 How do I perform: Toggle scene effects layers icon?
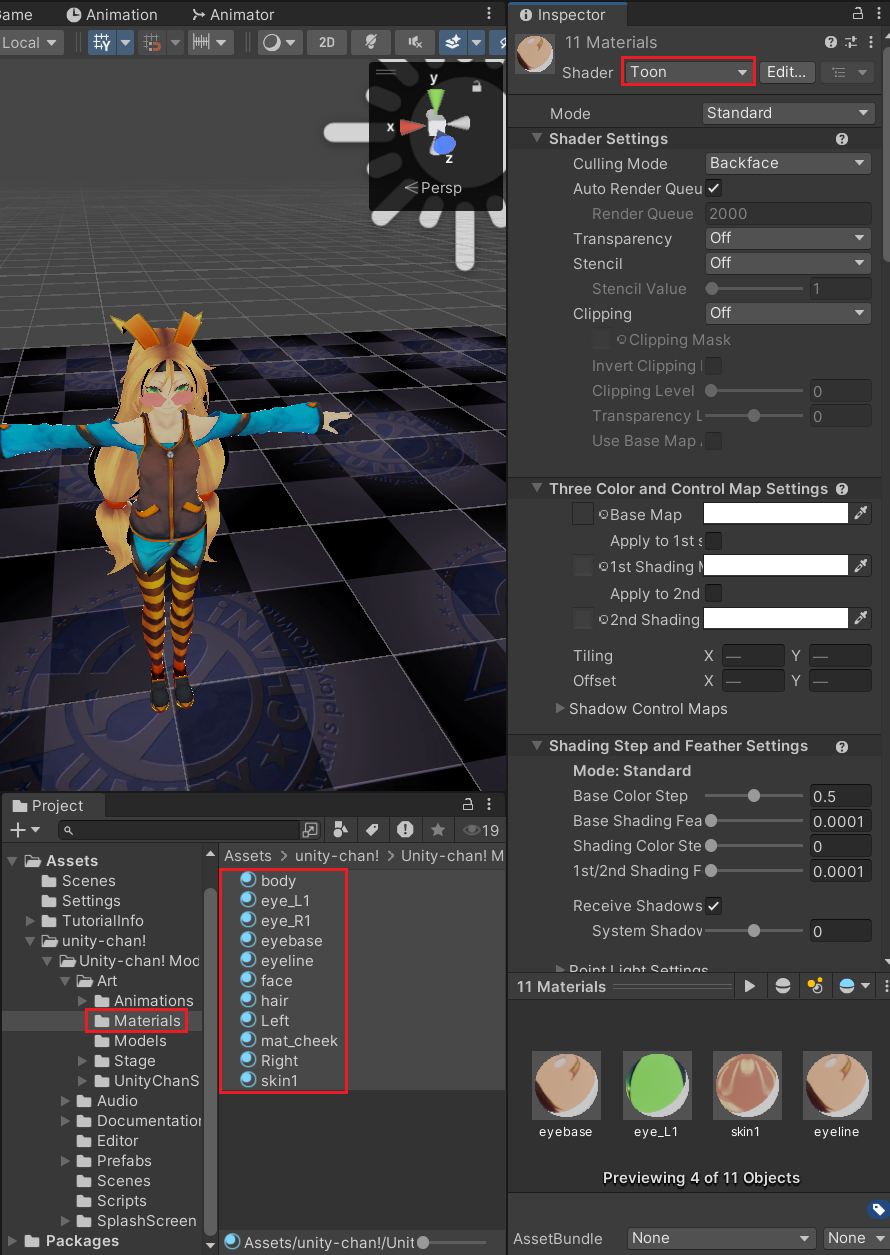(453, 43)
